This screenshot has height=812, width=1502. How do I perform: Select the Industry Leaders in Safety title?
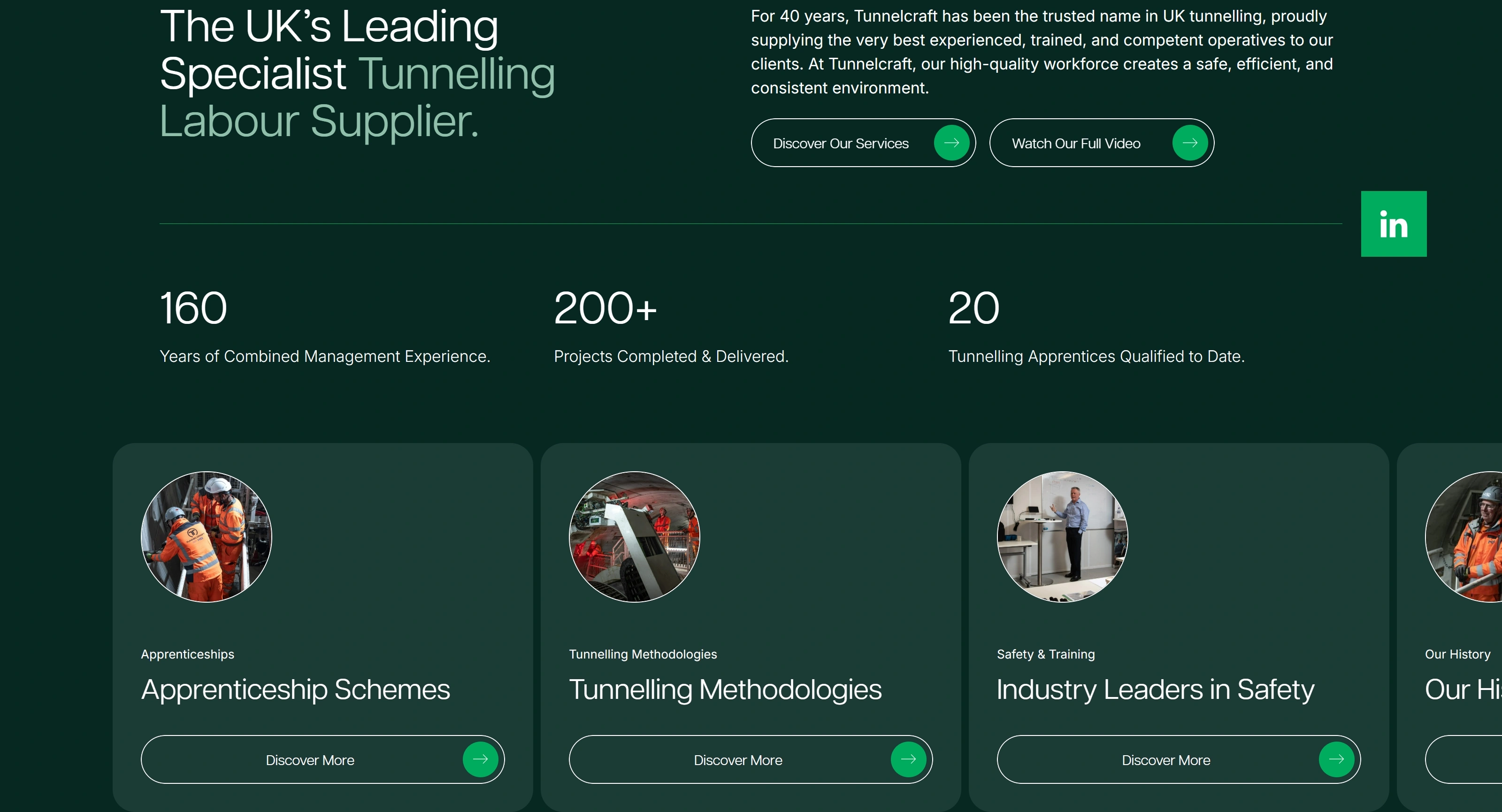pos(1156,689)
